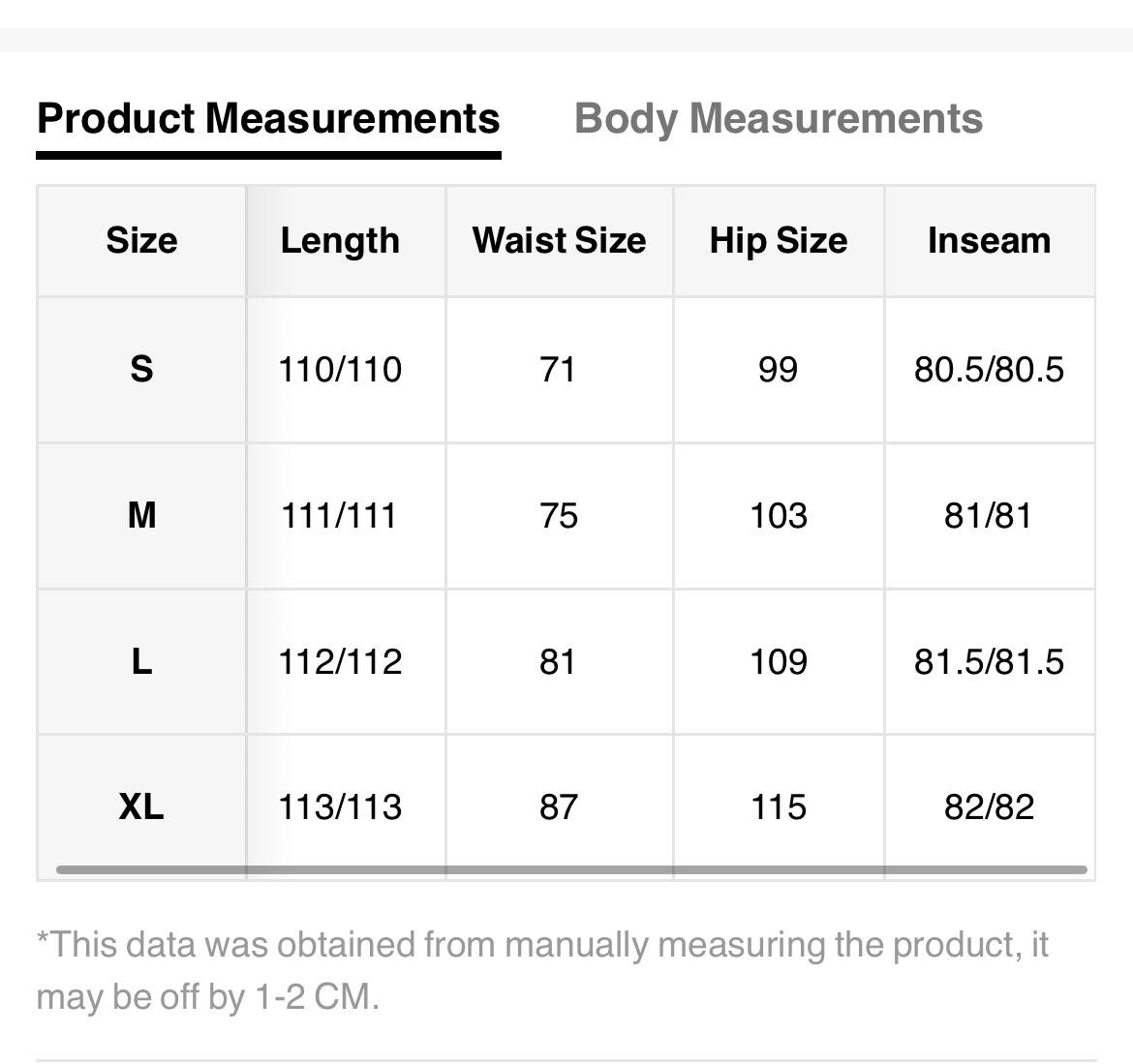Image resolution: width=1133 pixels, height=1064 pixels.
Task: Click the hip value 115 cell
Action: pos(778,806)
